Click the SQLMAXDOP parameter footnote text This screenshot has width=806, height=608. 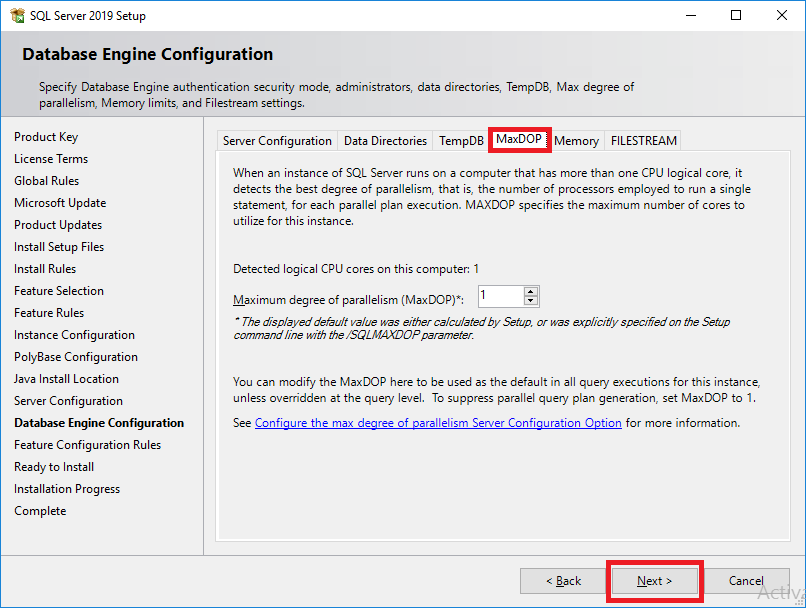482,328
